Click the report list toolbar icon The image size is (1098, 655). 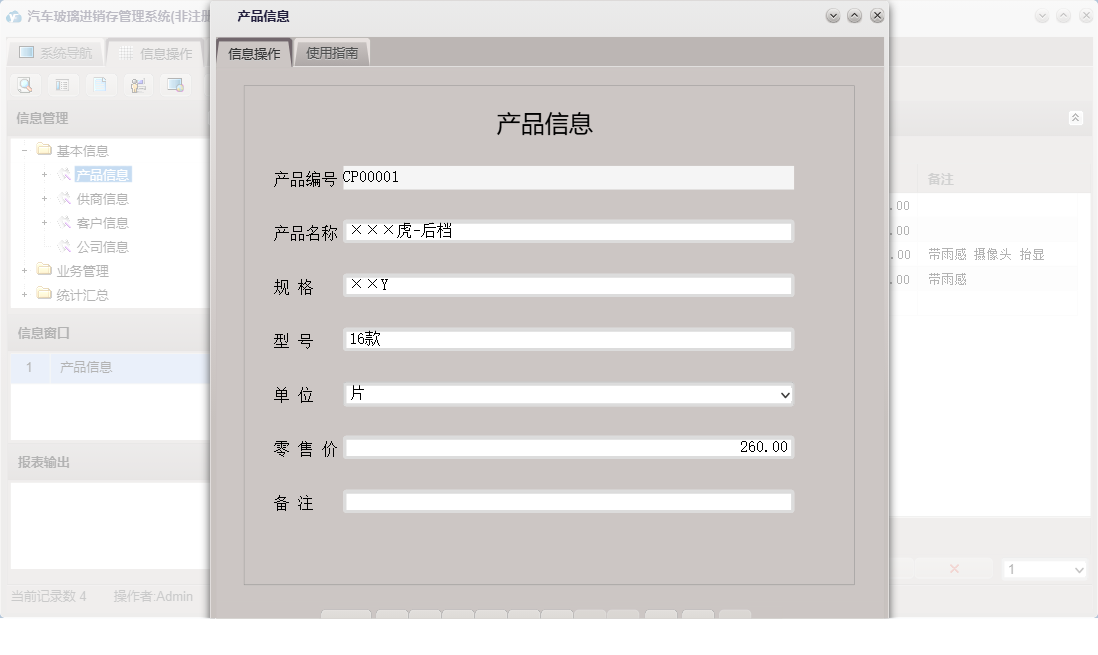click(62, 85)
